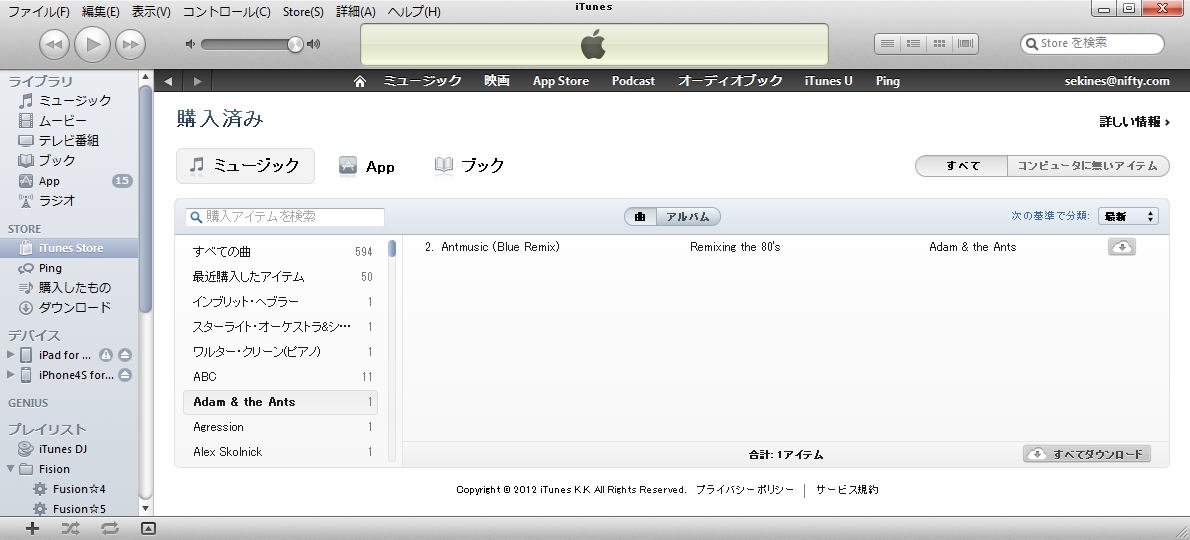Viewport: 1190px width, 540px height.
Task: Click the Store search field
Action: (1092, 43)
